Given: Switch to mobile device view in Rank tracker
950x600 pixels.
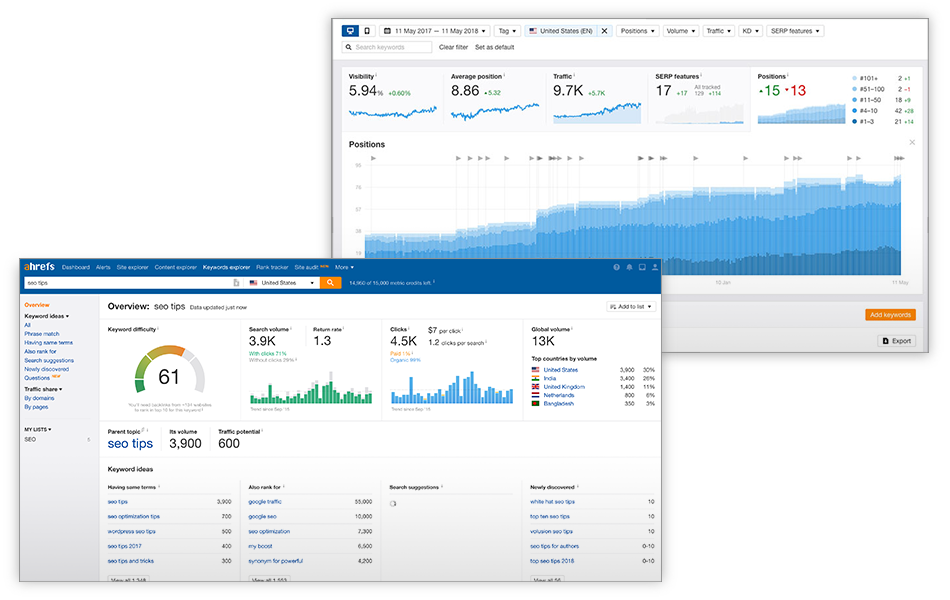Looking at the screenshot, I should point(367,31).
